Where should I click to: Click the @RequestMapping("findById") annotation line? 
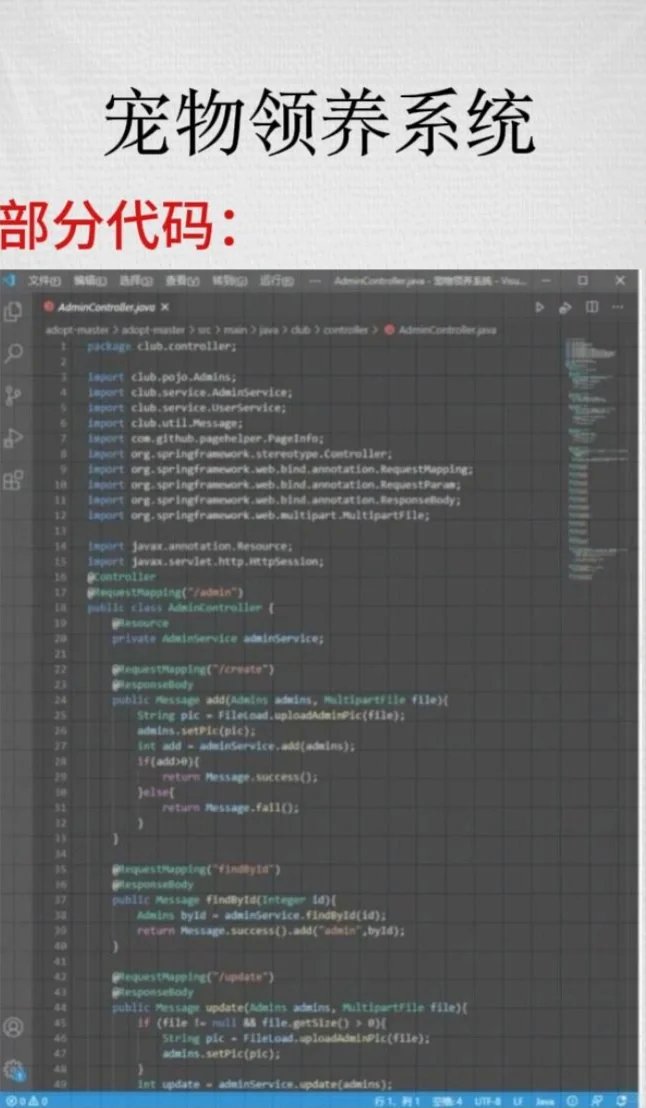point(196,869)
